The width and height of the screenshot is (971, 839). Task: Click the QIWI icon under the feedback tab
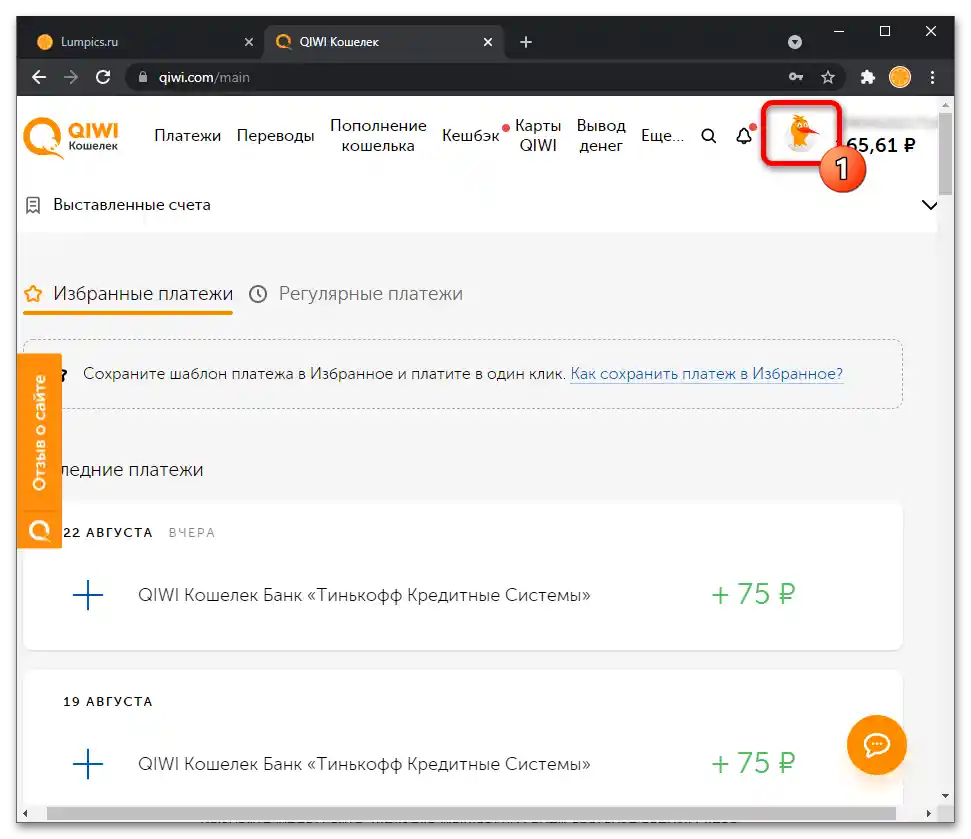(39, 530)
